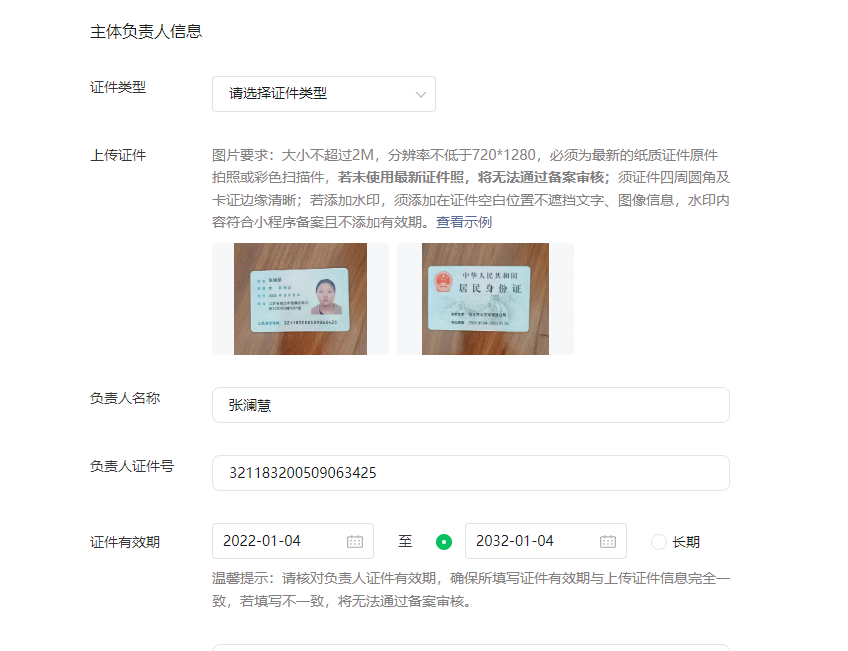The width and height of the screenshot is (848, 651).
Task: Click the 证件类型 field label
Action: click(x=118, y=87)
